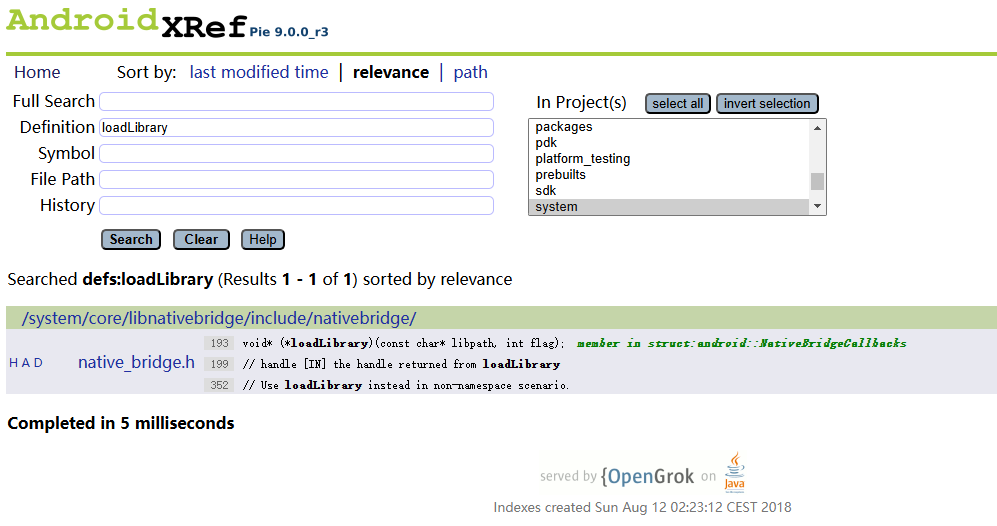The width and height of the screenshot is (997, 526).
Task: Click the invert selection button
Action: coord(767,104)
